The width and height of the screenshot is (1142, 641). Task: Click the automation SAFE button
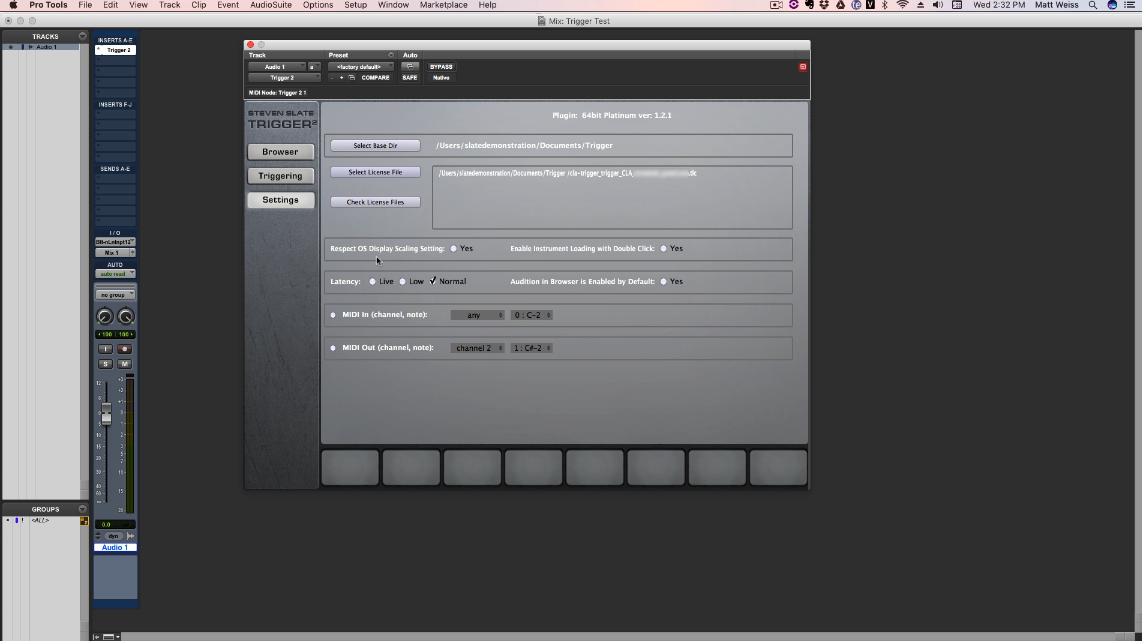[x=410, y=78]
